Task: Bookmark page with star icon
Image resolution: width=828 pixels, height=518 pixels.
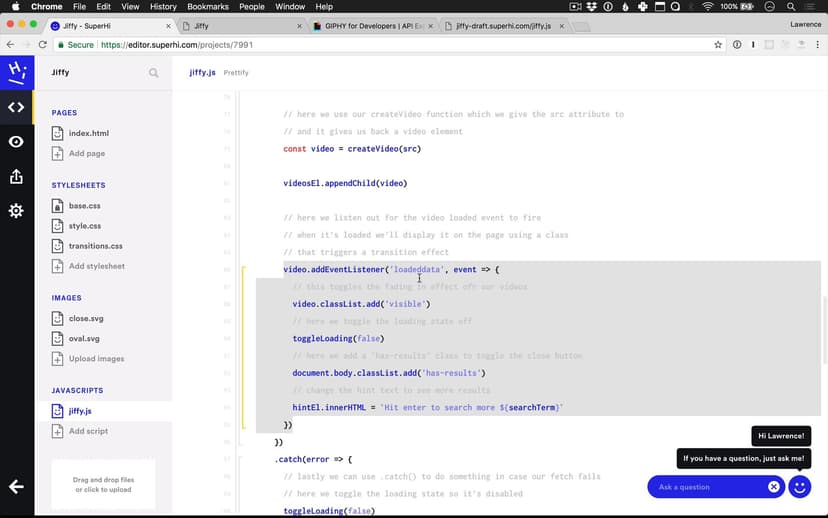Action: pyautogui.click(x=718, y=45)
